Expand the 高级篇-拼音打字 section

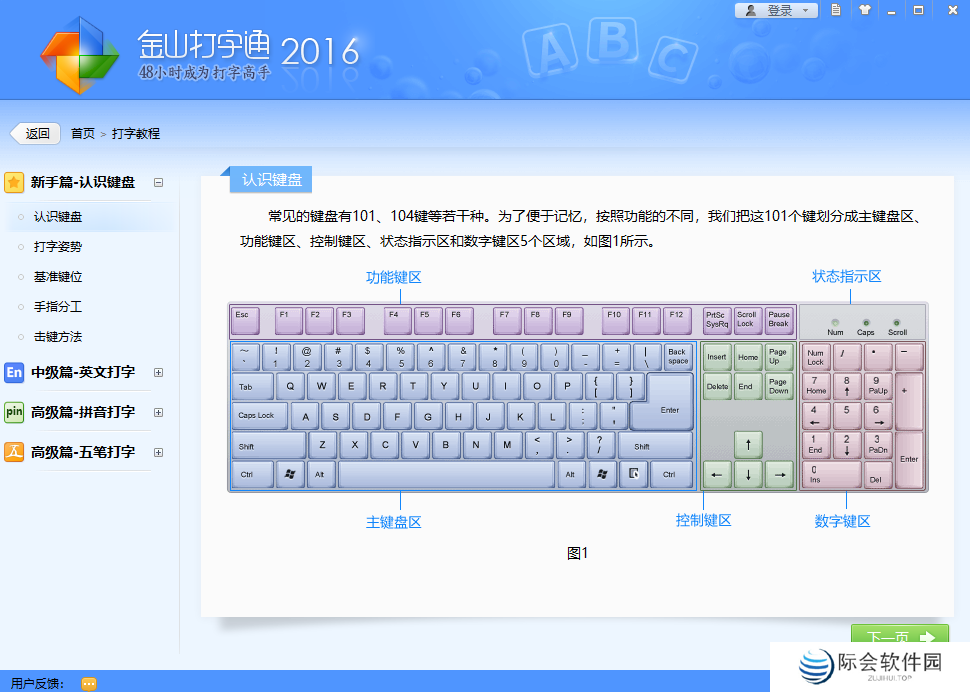coord(158,412)
